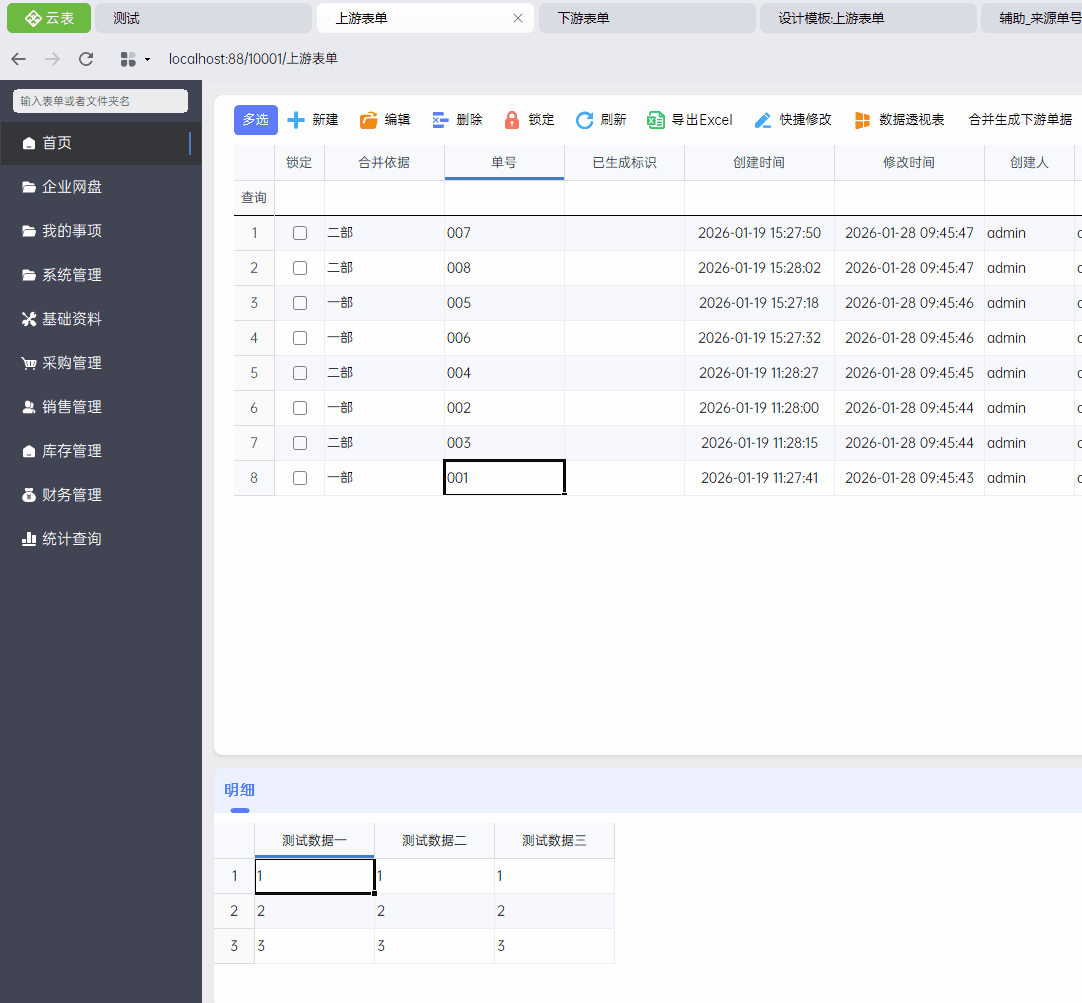Screen dimensions: 1082x1003
Task: Open 系统管理 in the sidebar
Action: (x=101, y=275)
